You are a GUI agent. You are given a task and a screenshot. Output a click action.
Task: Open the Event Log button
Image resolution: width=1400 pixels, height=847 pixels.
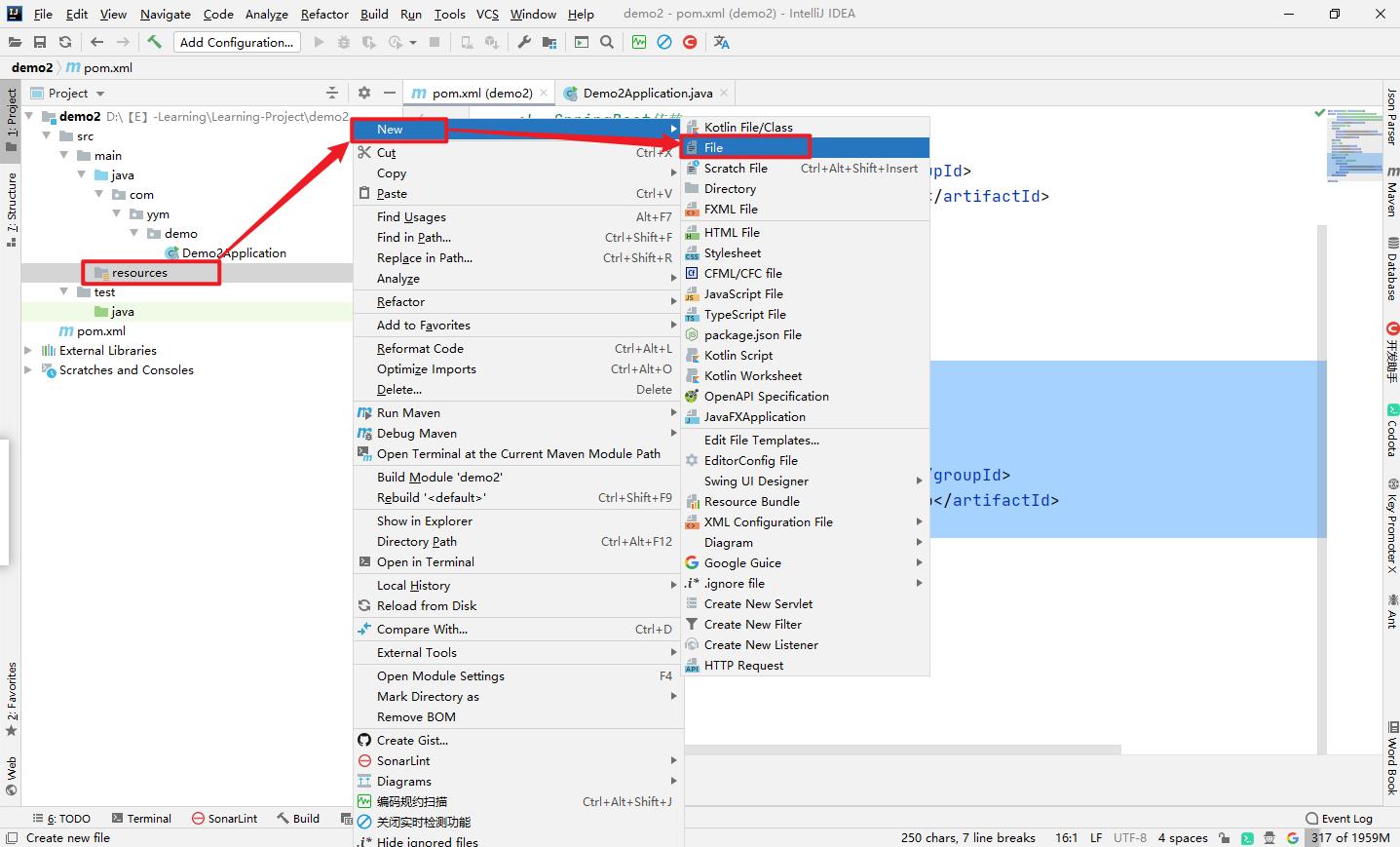coord(1340,819)
